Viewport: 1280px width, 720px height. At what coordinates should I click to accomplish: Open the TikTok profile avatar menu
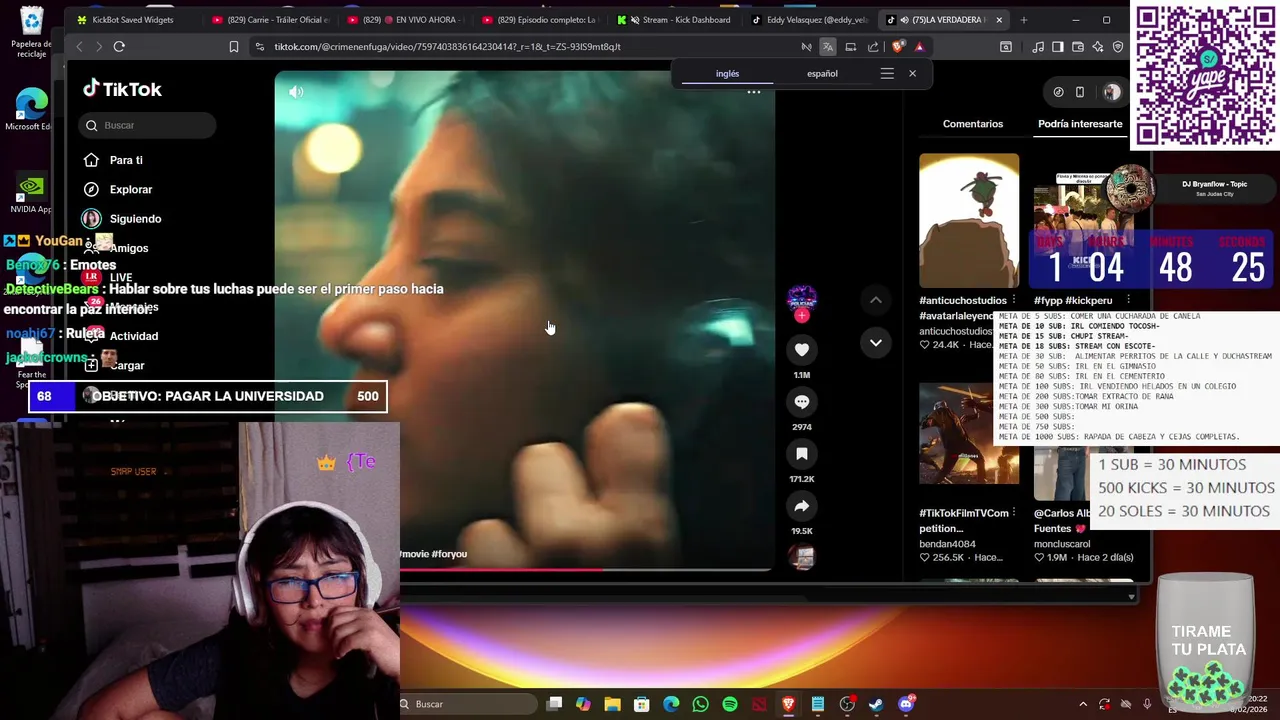coord(1112,92)
